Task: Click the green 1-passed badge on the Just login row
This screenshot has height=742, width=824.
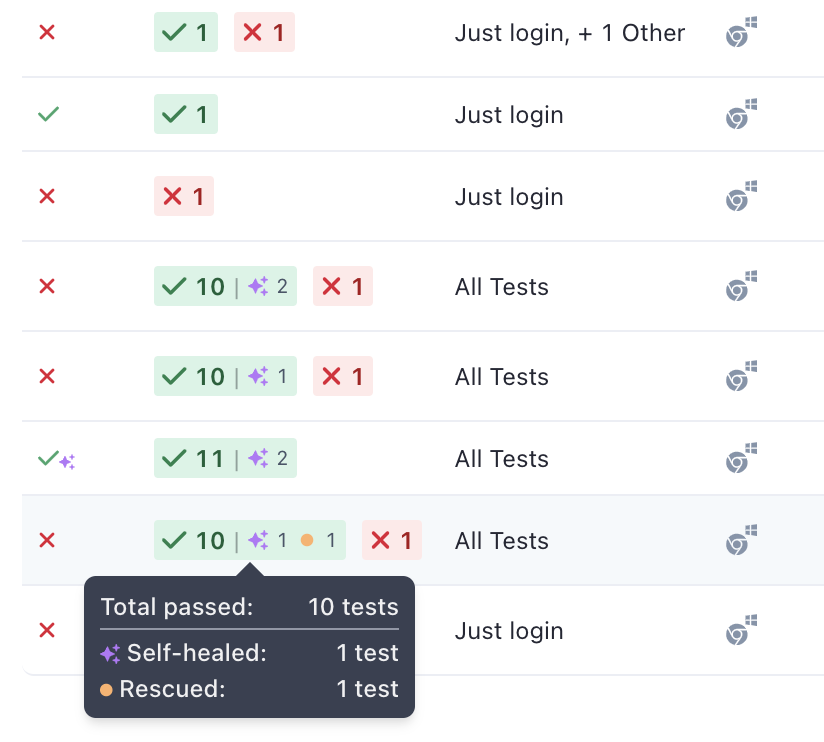Action: [x=185, y=114]
